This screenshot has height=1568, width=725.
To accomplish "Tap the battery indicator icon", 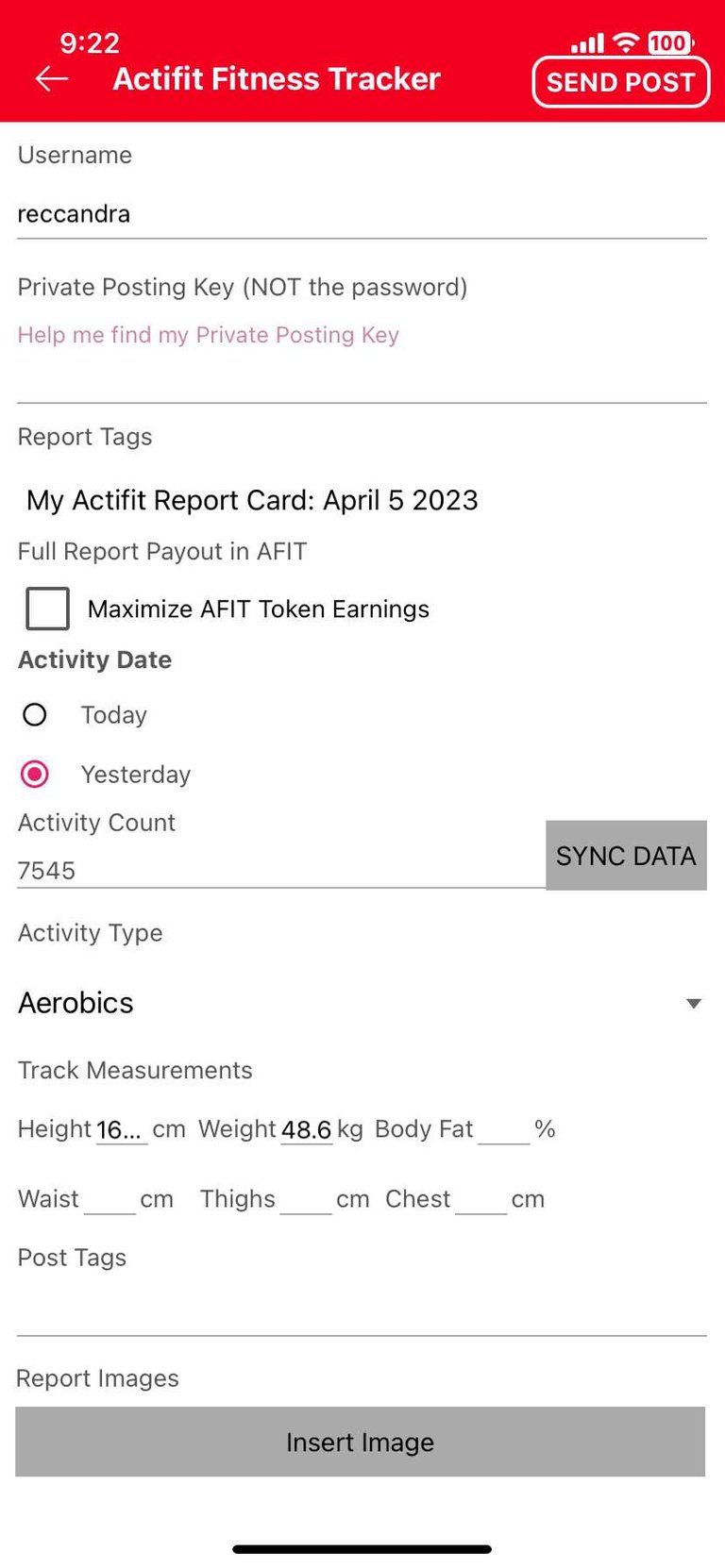I will [670, 42].
